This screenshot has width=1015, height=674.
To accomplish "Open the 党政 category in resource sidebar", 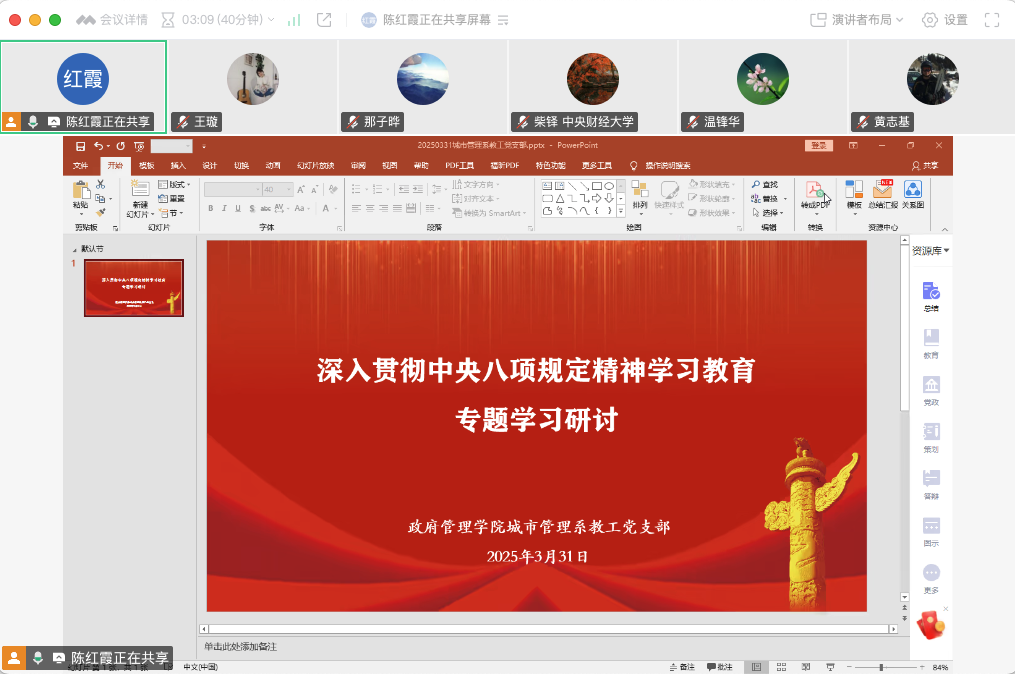I will (931, 391).
